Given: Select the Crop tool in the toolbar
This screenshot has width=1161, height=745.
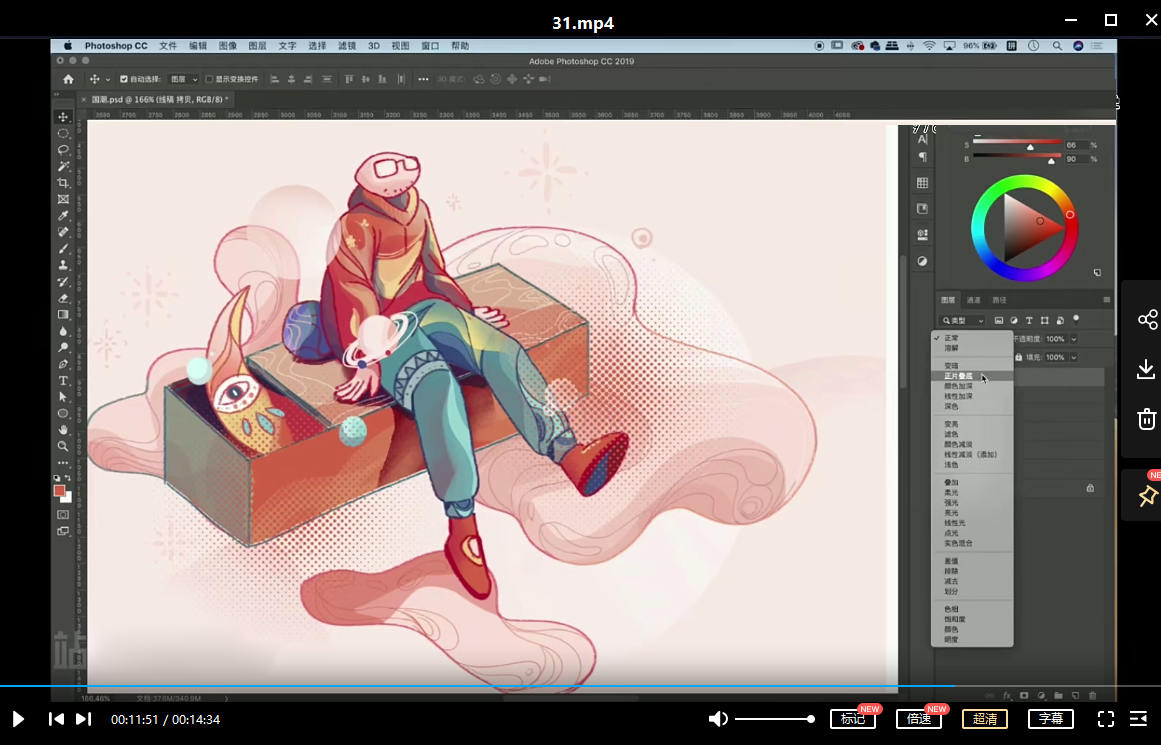Looking at the screenshot, I should 63,183.
